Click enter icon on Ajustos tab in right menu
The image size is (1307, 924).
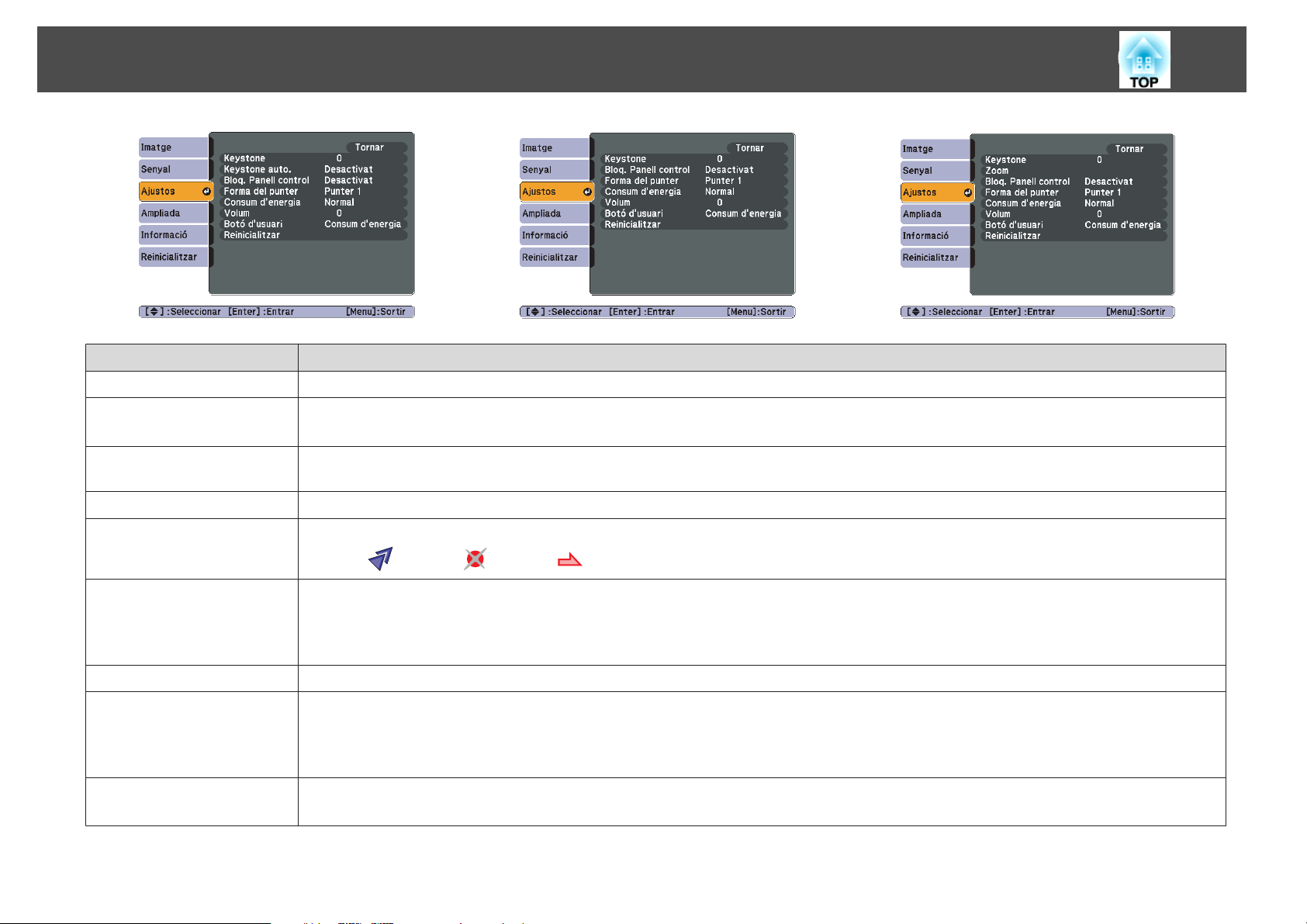click(x=967, y=192)
